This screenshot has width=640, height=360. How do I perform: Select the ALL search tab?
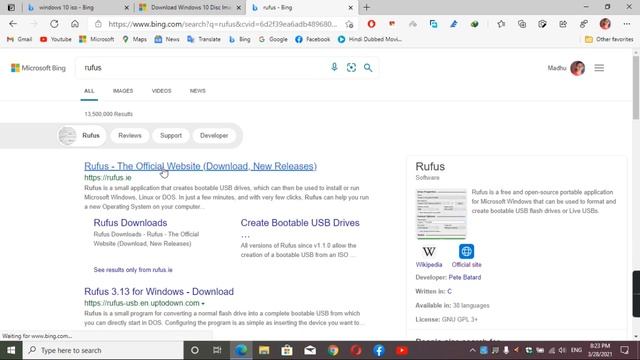coord(89,91)
